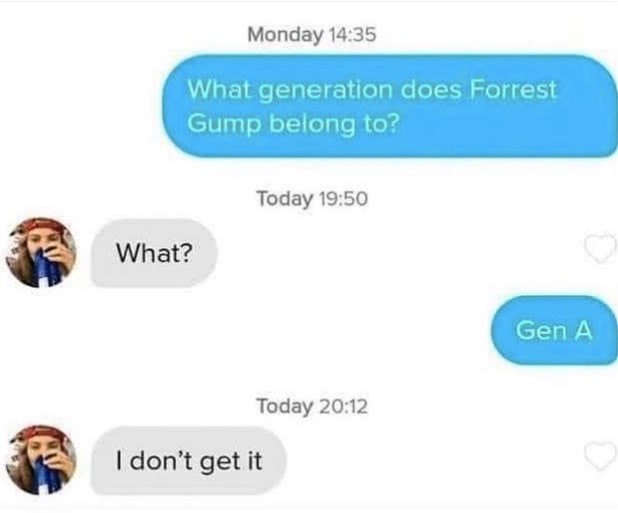Open avatar beside "I don't get it" message
This screenshot has height=513, width=618.
click(x=41, y=460)
